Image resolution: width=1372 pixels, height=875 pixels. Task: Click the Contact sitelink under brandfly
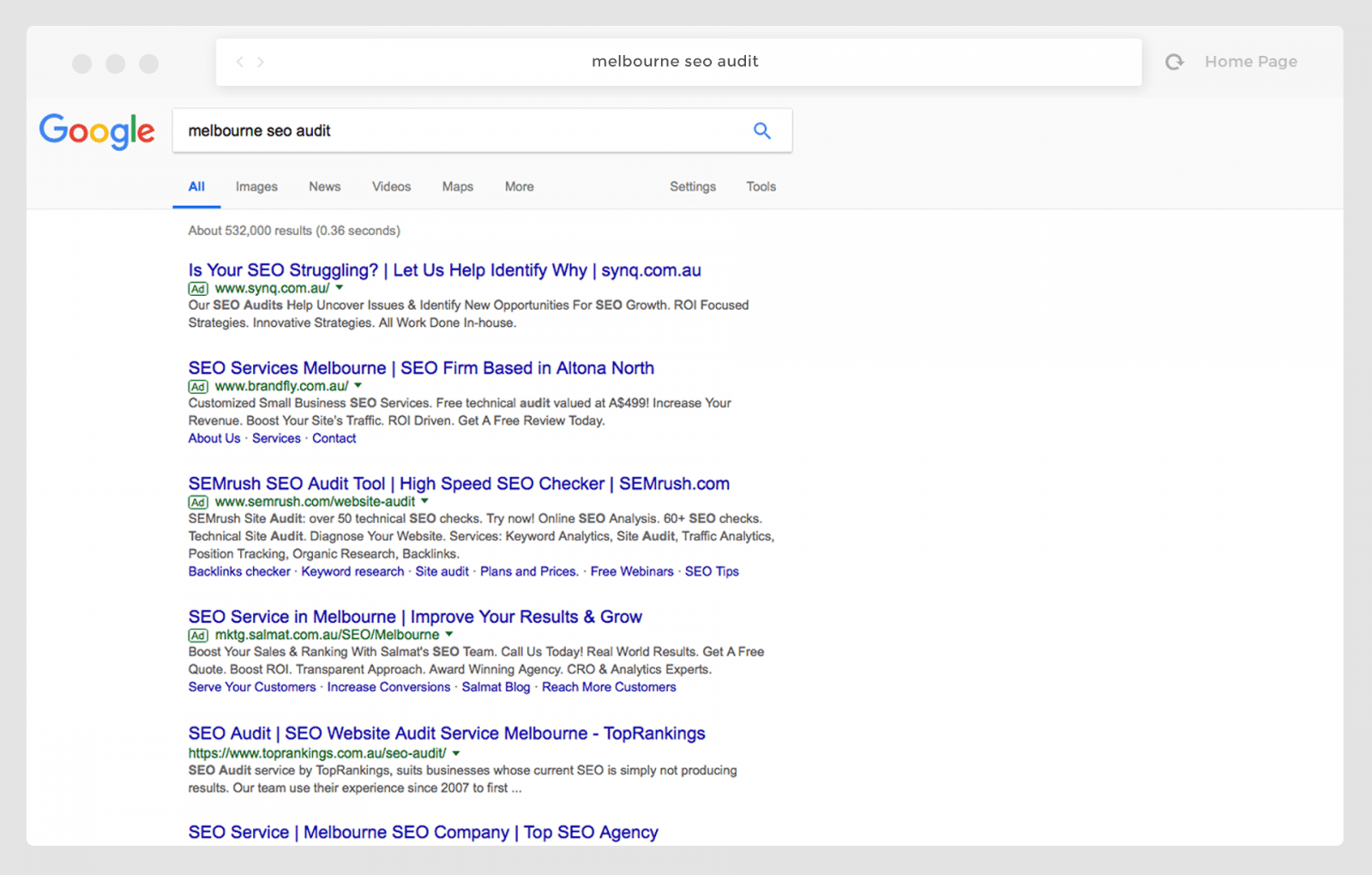(x=334, y=438)
